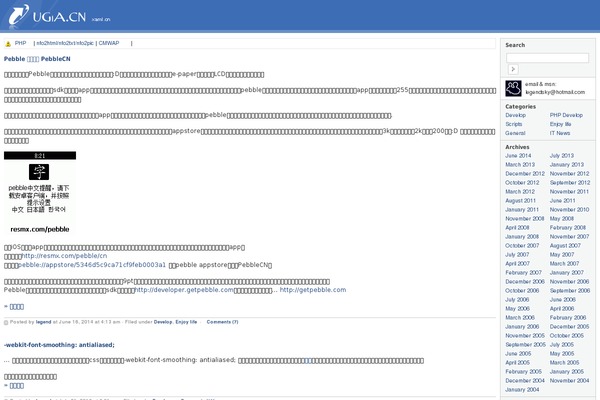Open the January 2013 archive
Image resolution: width=600 pixels, height=400 pixels.
pyautogui.click(x=567, y=165)
